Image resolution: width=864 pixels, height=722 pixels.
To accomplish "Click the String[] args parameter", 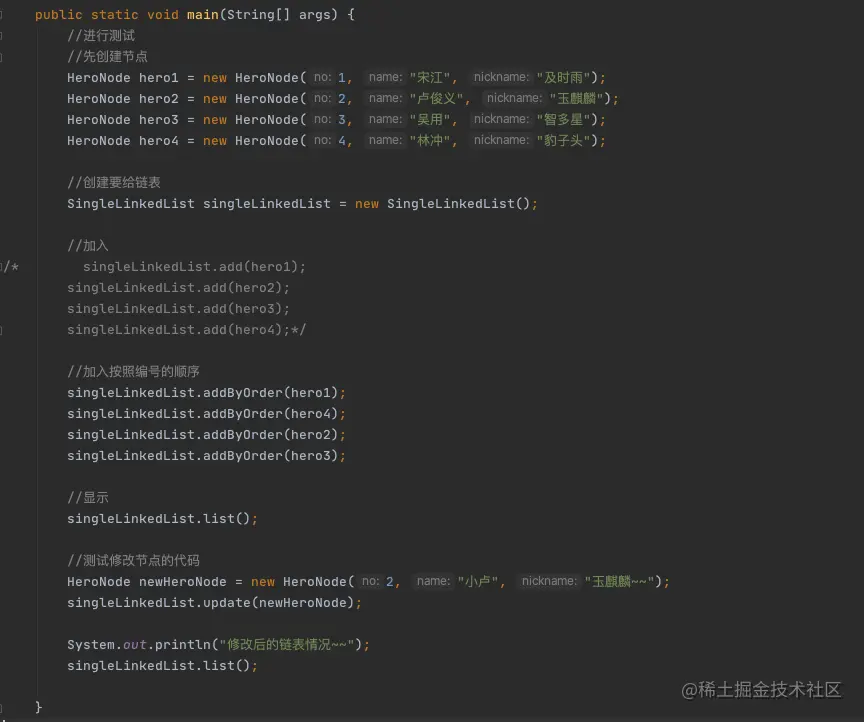I will tap(282, 14).
